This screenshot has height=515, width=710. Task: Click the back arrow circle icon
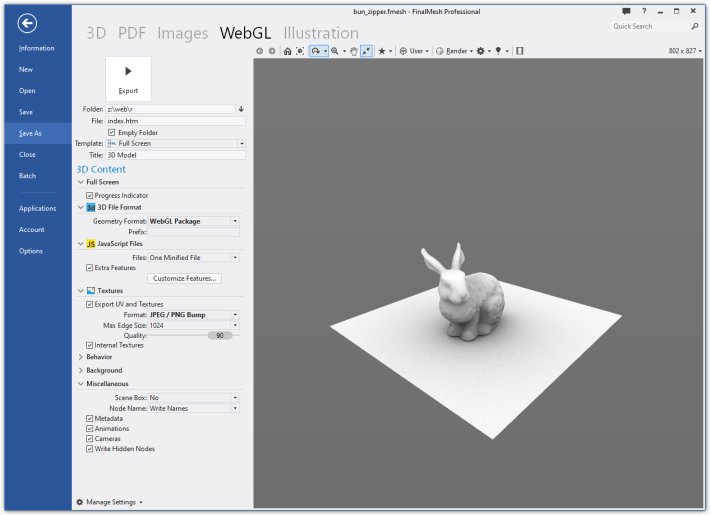tap(27, 23)
